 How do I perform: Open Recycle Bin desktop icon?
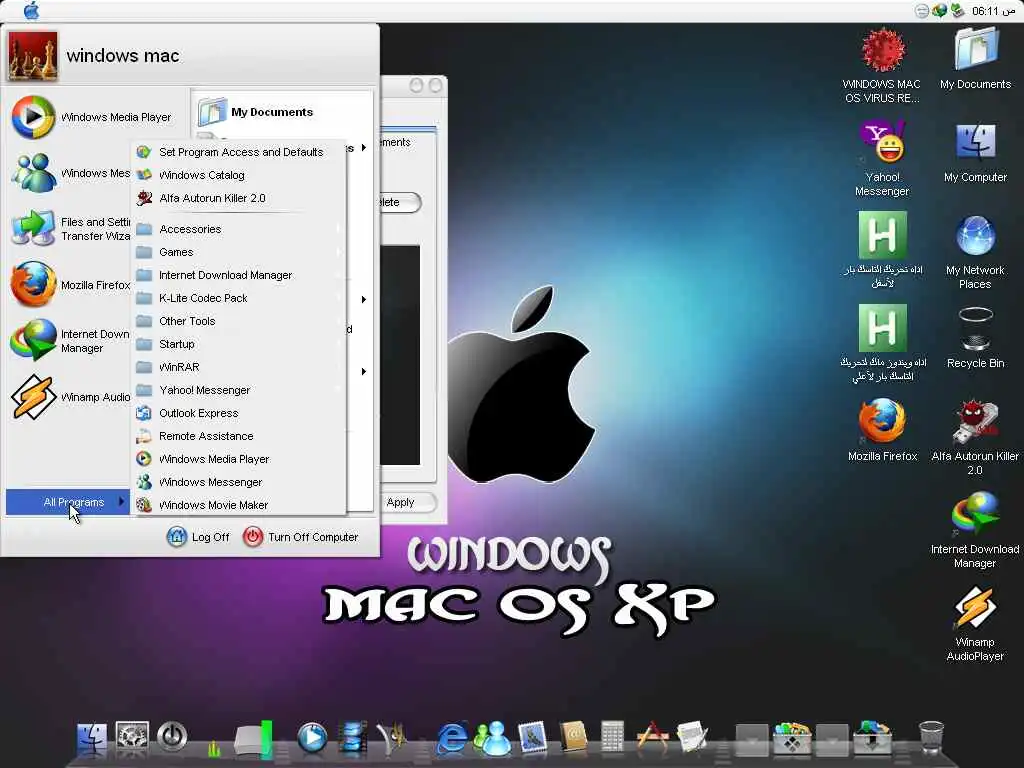tap(976, 337)
